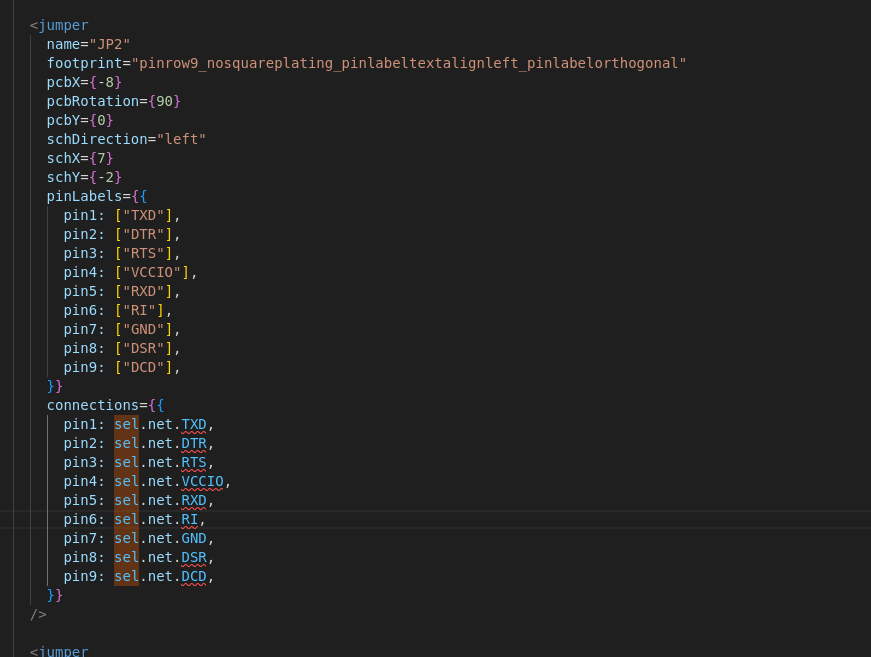This screenshot has height=657, width=871.
Task: Click highlighted sel on connections pin9 line
Action: 127,576
